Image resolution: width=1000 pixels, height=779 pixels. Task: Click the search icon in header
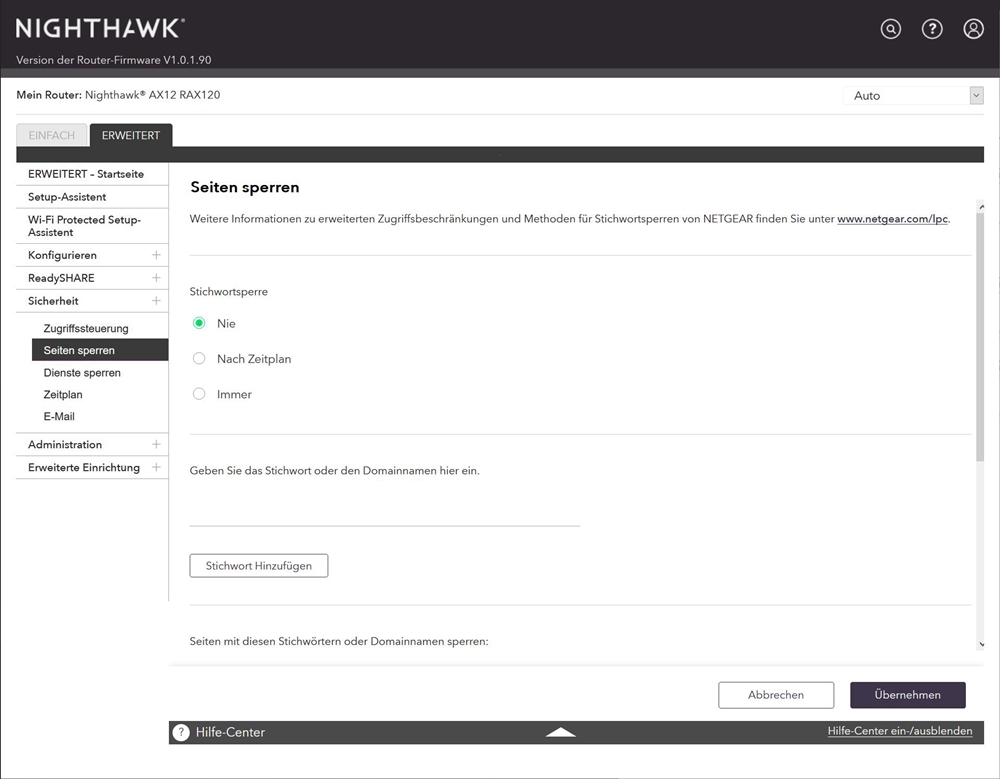click(x=890, y=29)
